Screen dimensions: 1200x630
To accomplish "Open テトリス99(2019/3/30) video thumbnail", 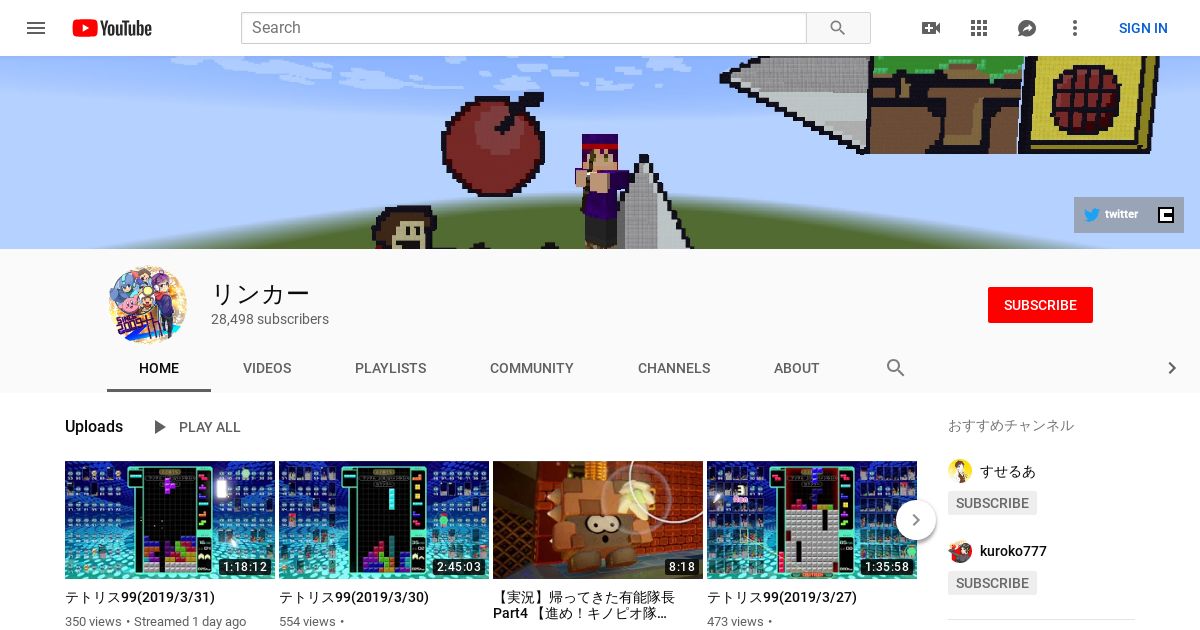I will coord(384,520).
